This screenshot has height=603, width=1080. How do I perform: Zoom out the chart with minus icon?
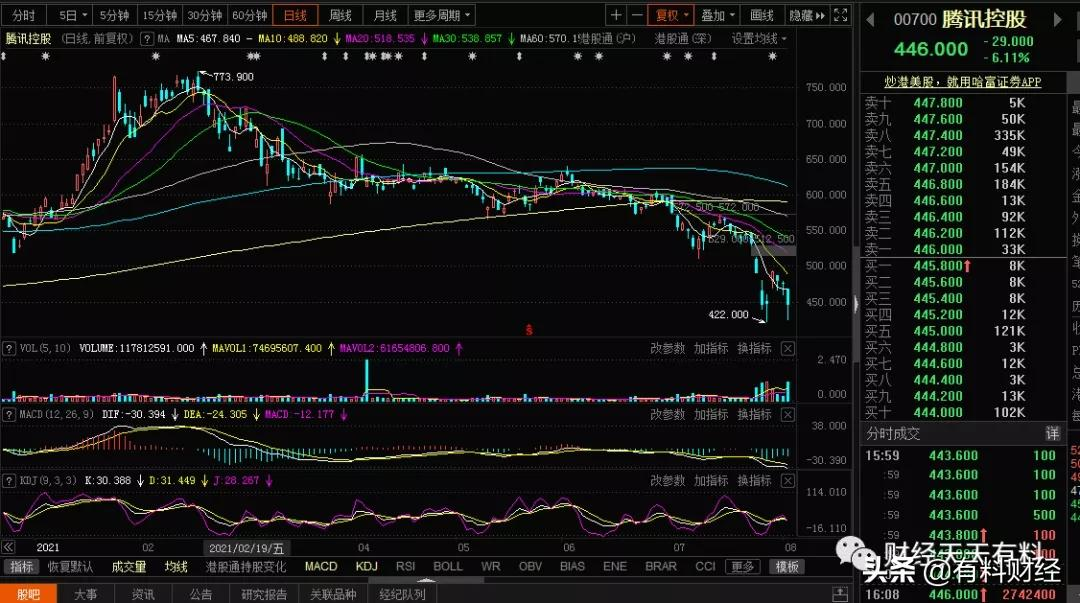click(637, 14)
